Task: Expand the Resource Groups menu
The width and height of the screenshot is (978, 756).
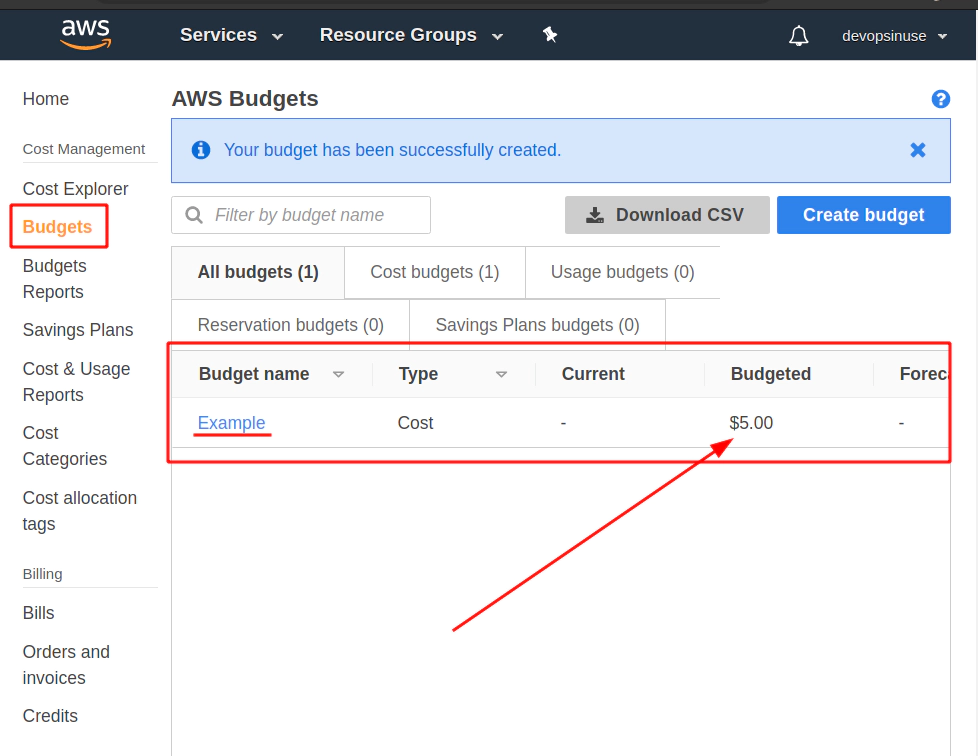Action: 412,35
